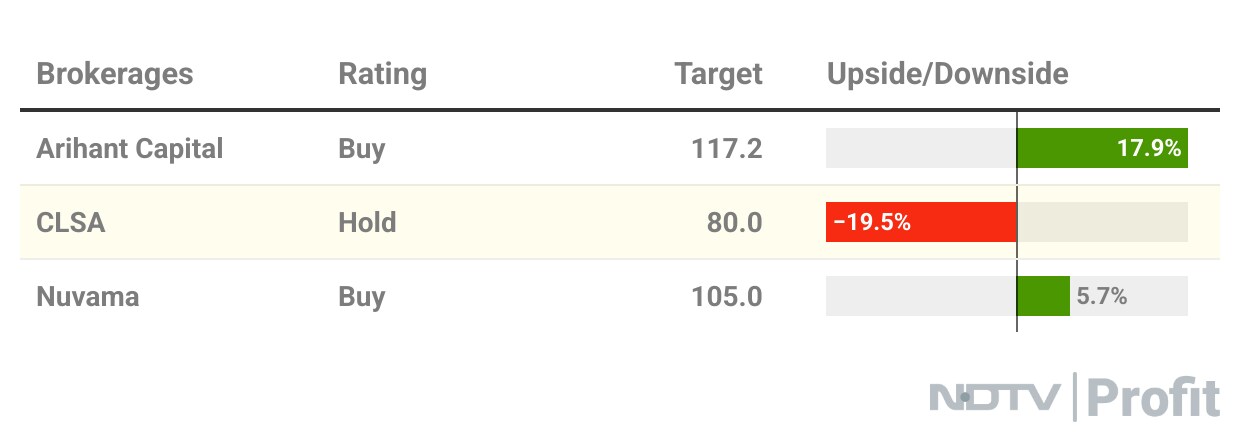Screen dimensions: 1240x442
Task: Select the Rating column header
Action: tap(382, 74)
